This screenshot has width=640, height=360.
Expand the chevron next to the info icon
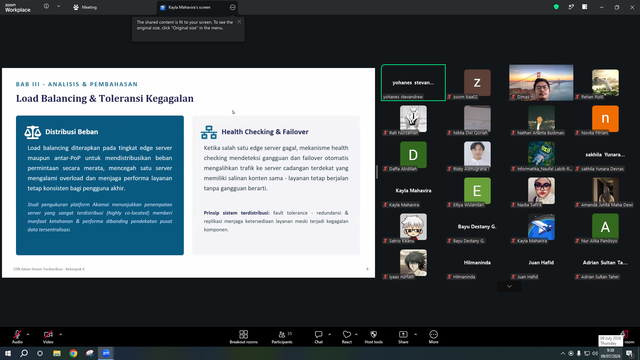tap(58, 7)
